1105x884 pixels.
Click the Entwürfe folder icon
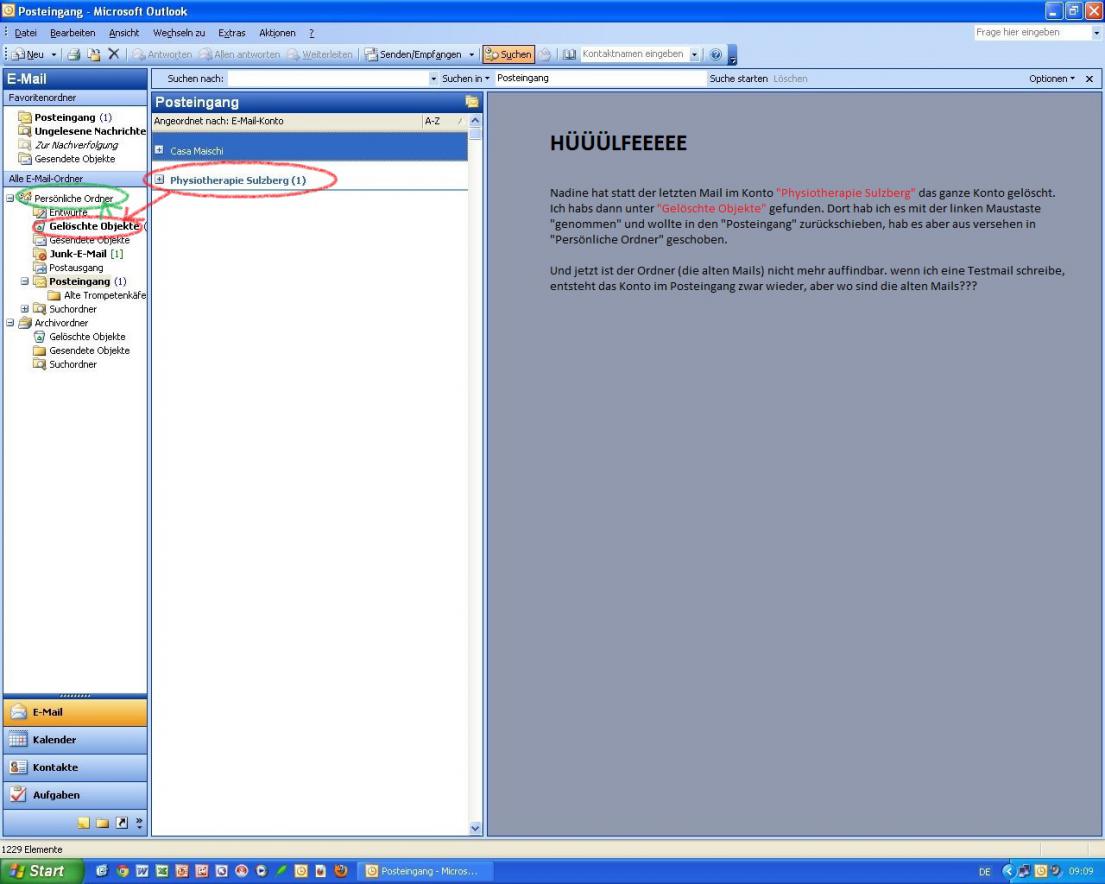click(40, 213)
